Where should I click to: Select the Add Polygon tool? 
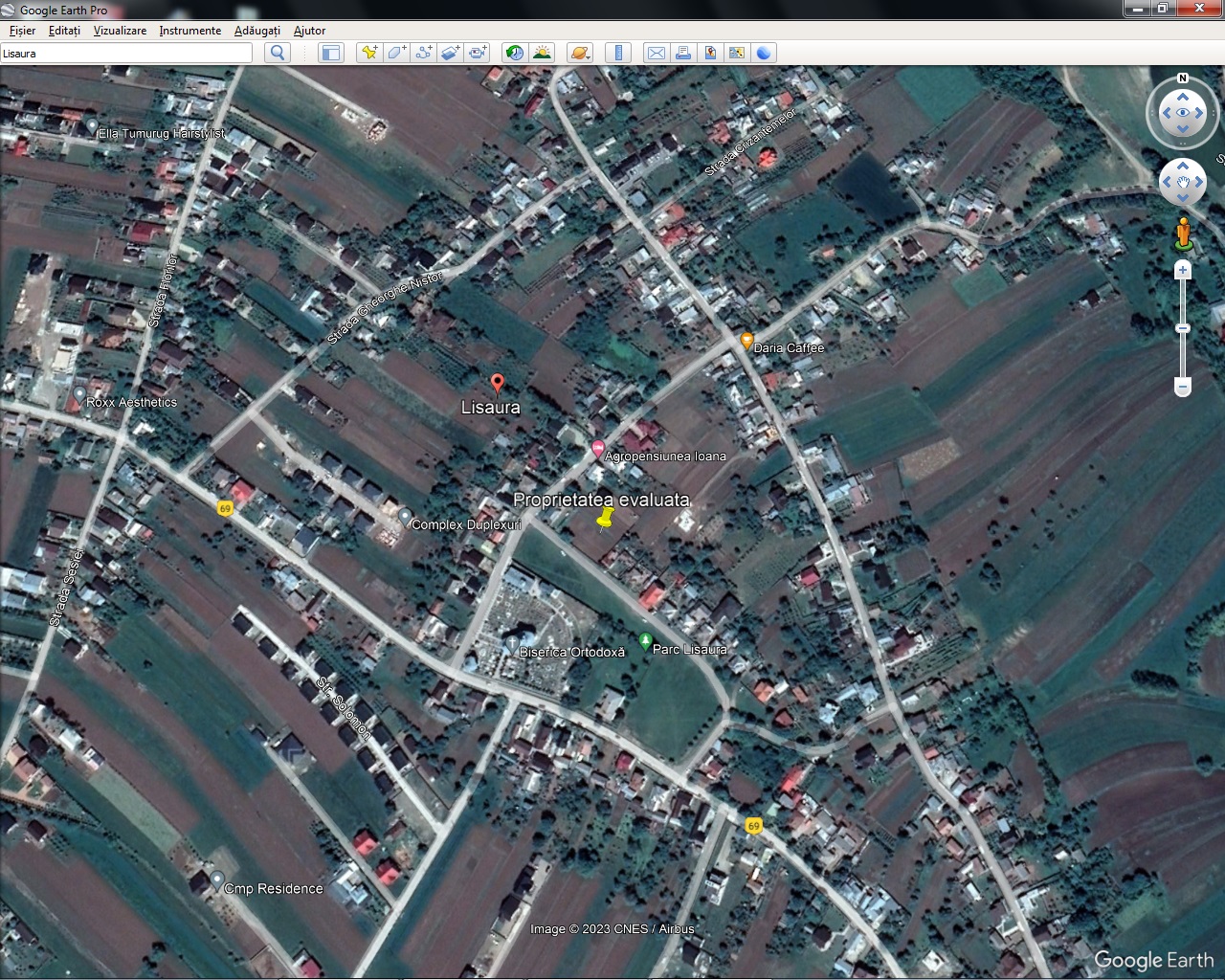pos(396,53)
